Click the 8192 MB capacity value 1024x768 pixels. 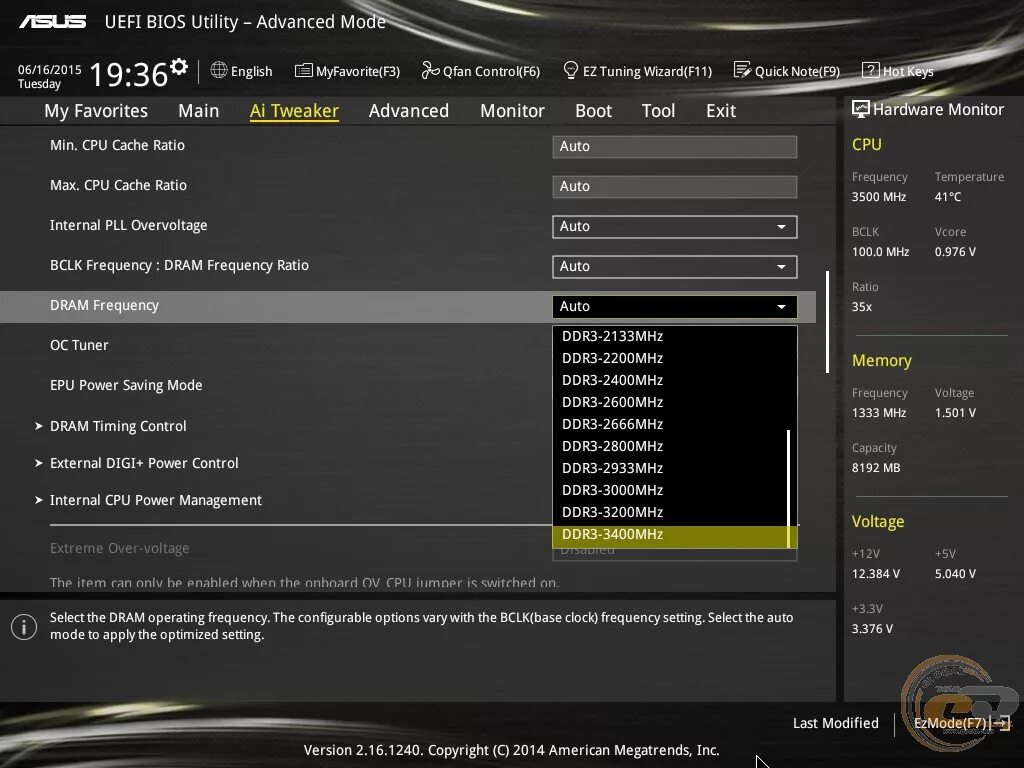click(876, 468)
